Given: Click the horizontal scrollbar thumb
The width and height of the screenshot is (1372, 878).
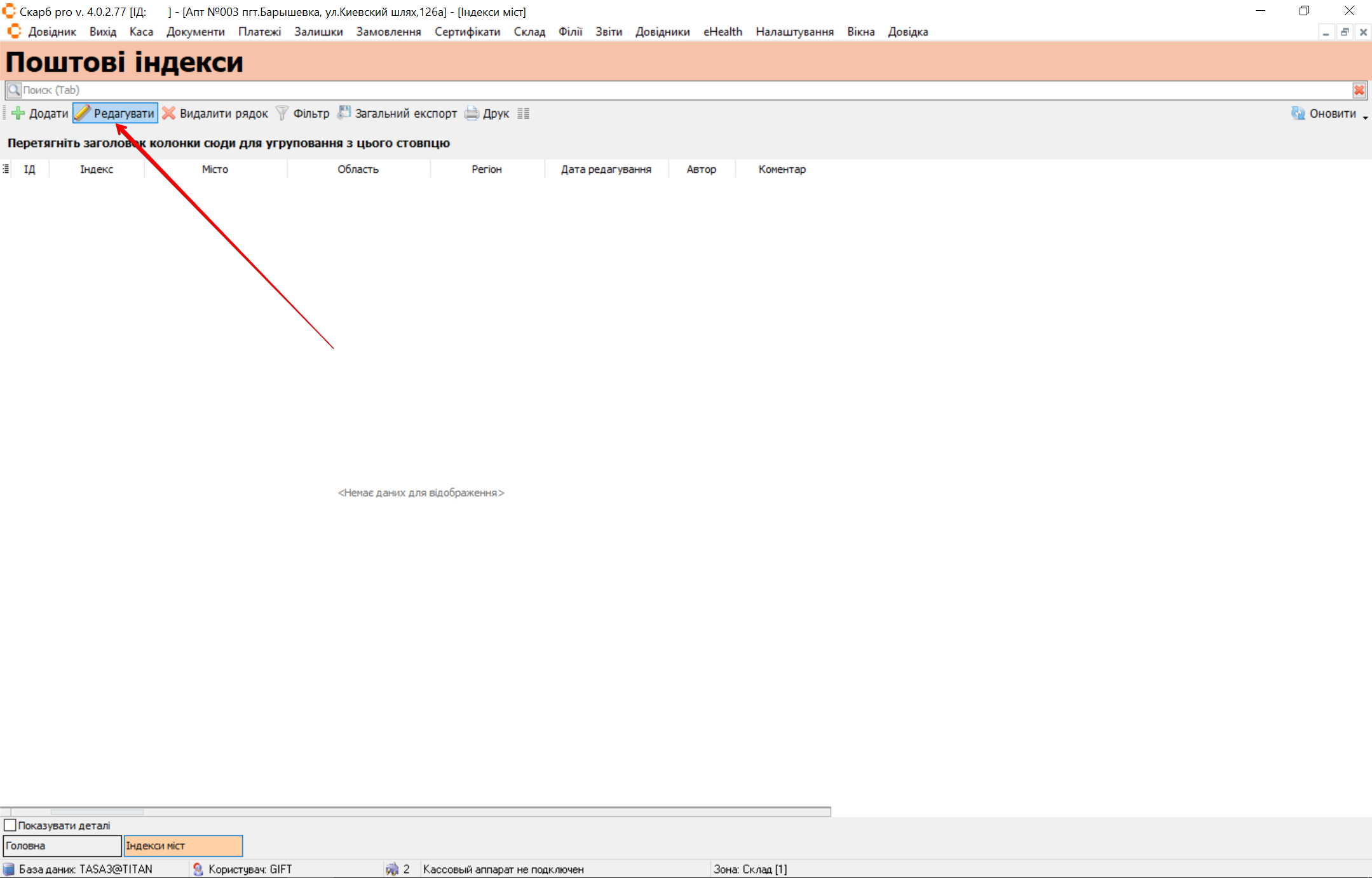Looking at the screenshot, I should tap(97, 812).
